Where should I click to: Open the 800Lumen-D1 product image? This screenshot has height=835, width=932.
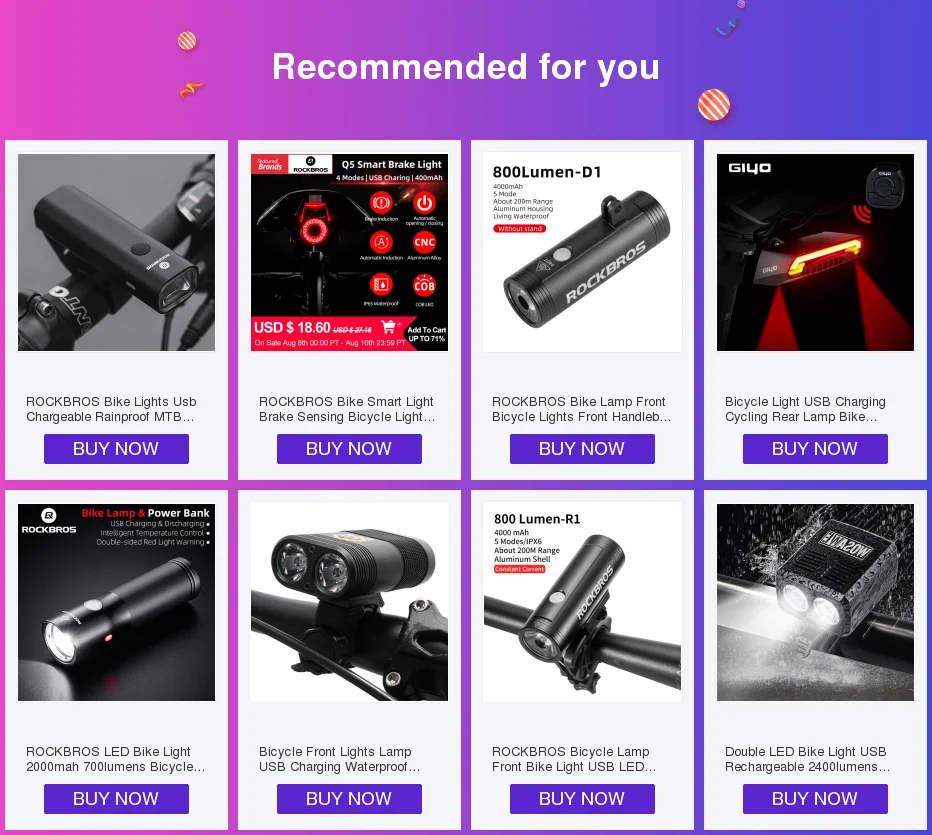pos(582,253)
